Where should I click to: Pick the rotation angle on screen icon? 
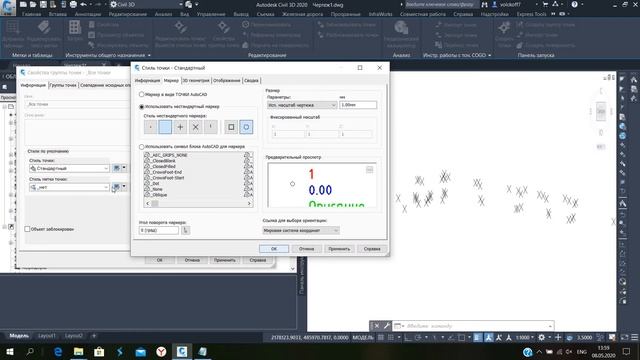click(185, 230)
